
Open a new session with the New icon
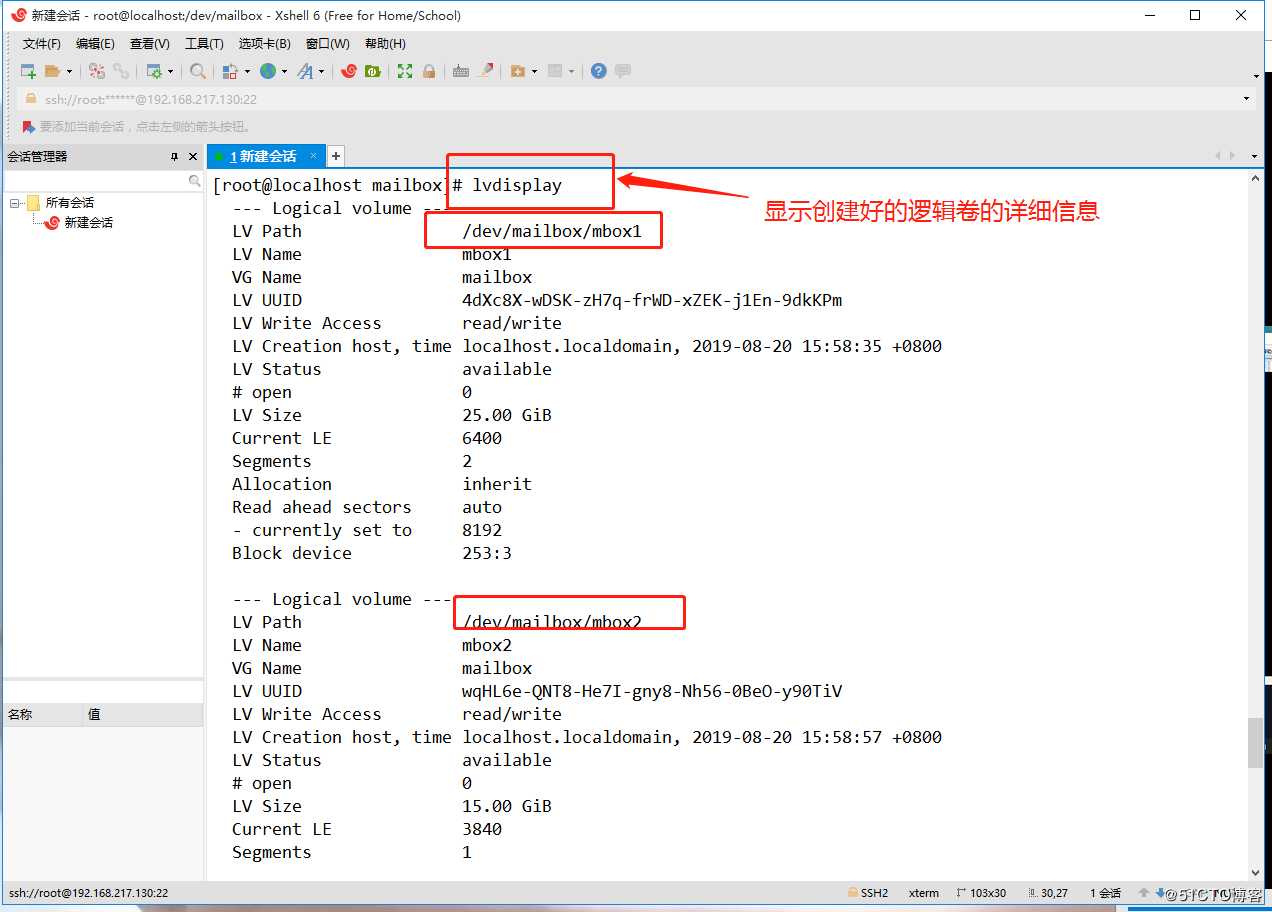pyautogui.click(x=27, y=71)
